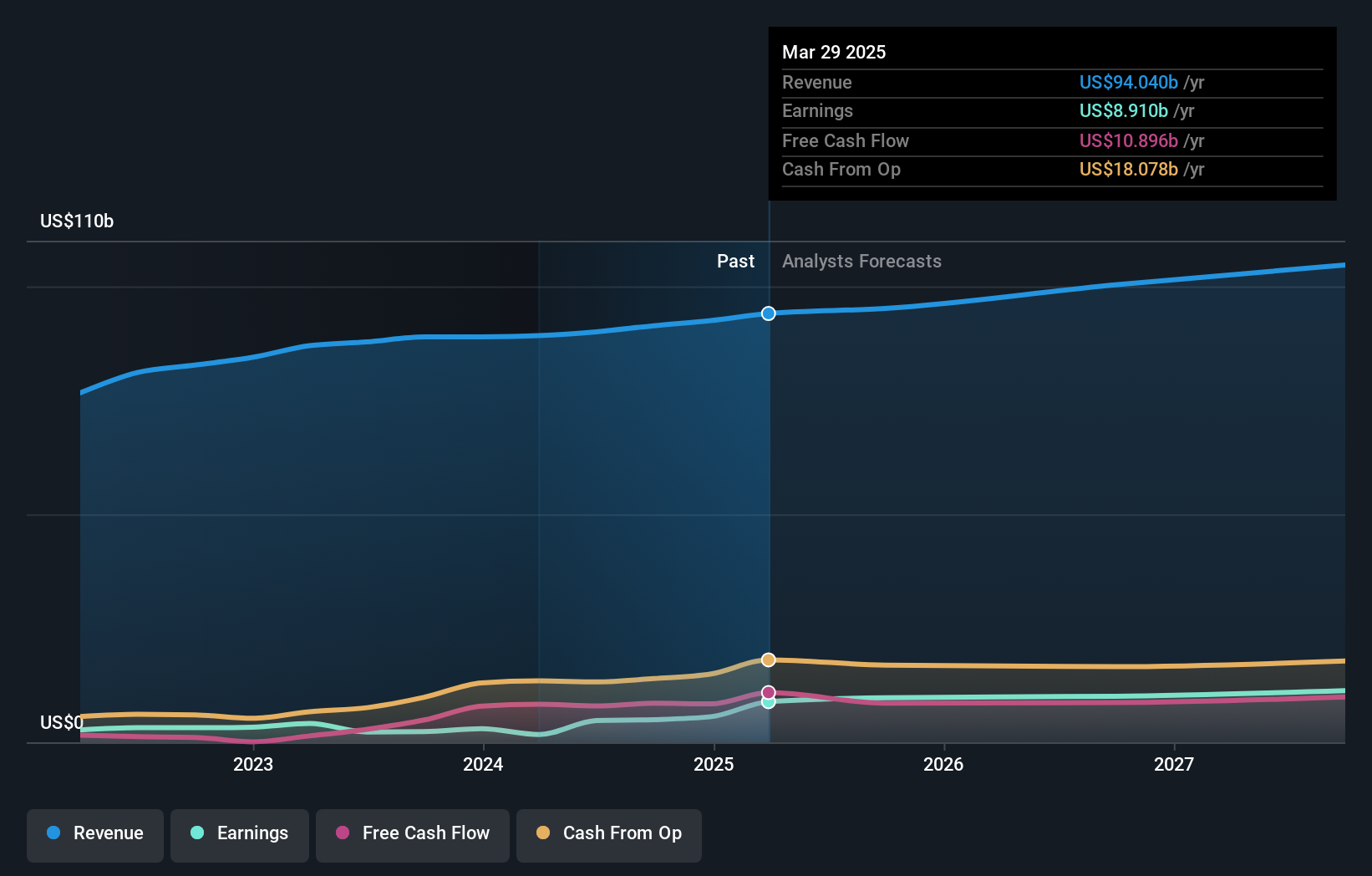The width and height of the screenshot is (1372, 876).
Task: Click the US$94.040b Revenue value
Action: click(1128, 83)
